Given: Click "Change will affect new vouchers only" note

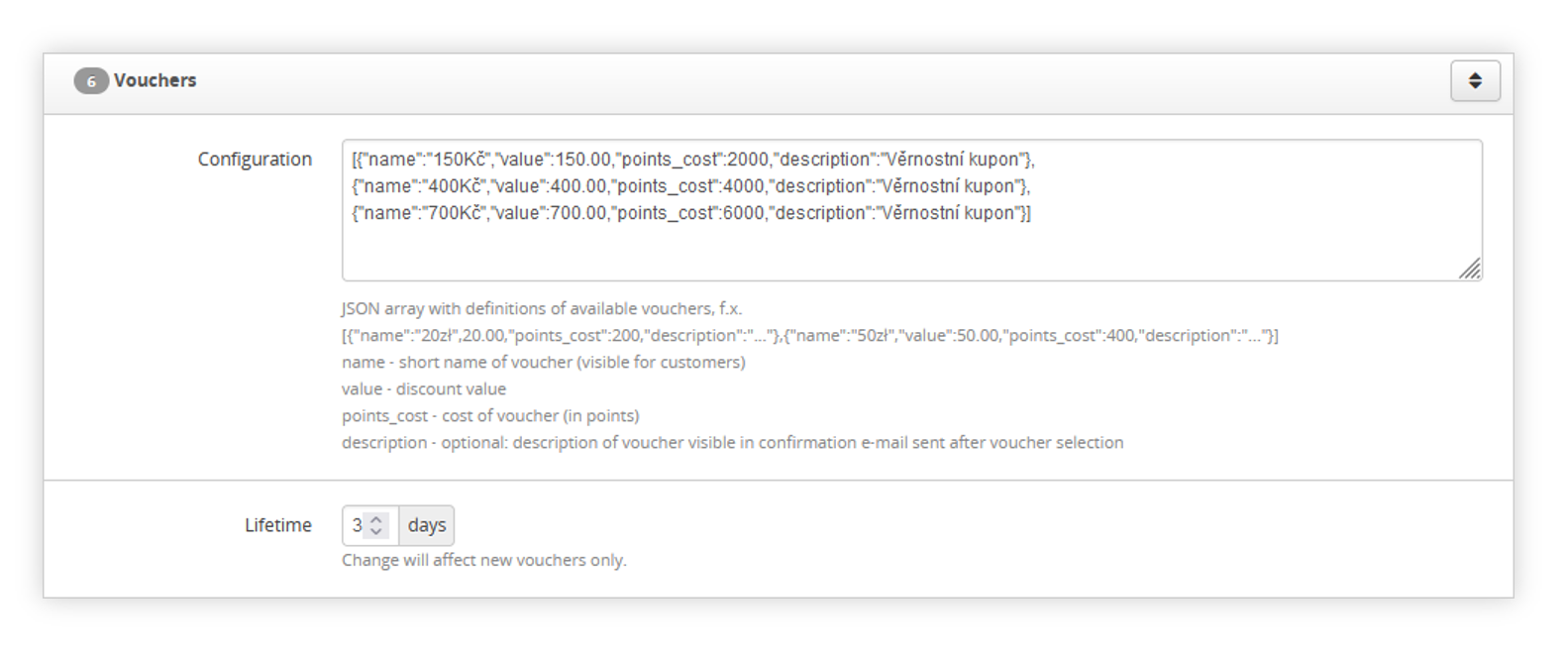Looking at the screenshot, I should 484,561.
